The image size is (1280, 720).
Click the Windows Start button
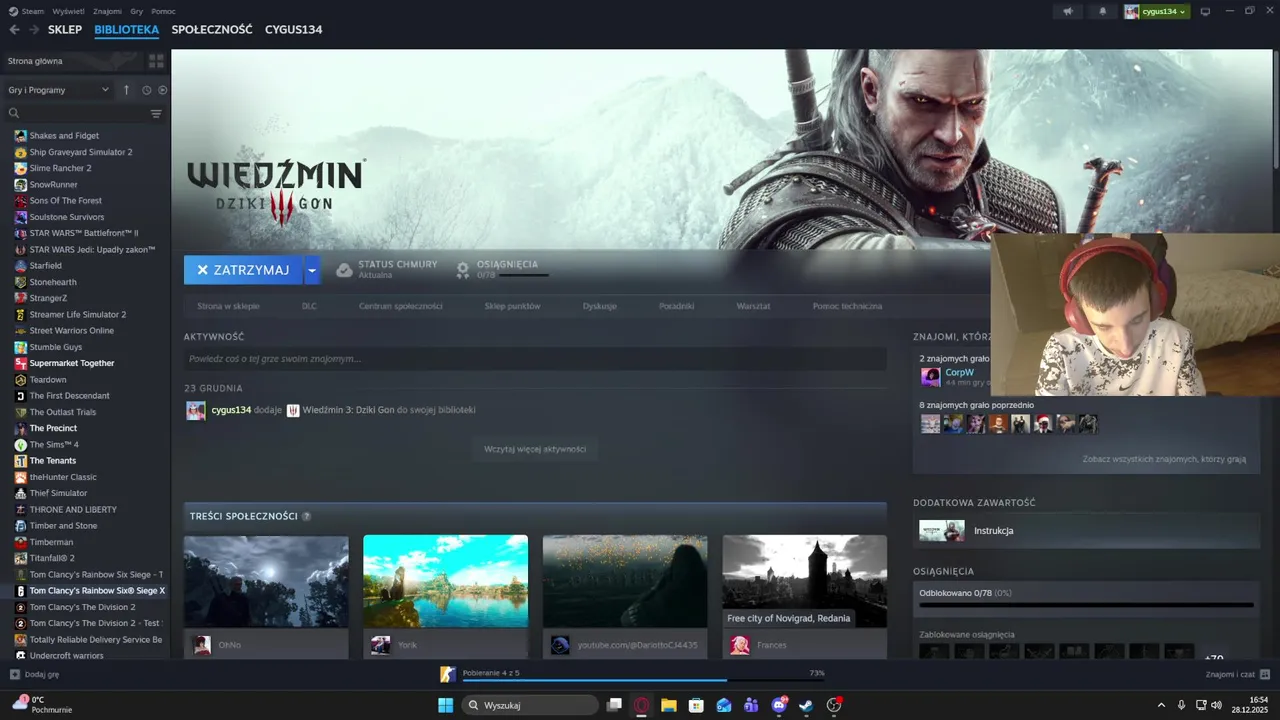point(445,705)
